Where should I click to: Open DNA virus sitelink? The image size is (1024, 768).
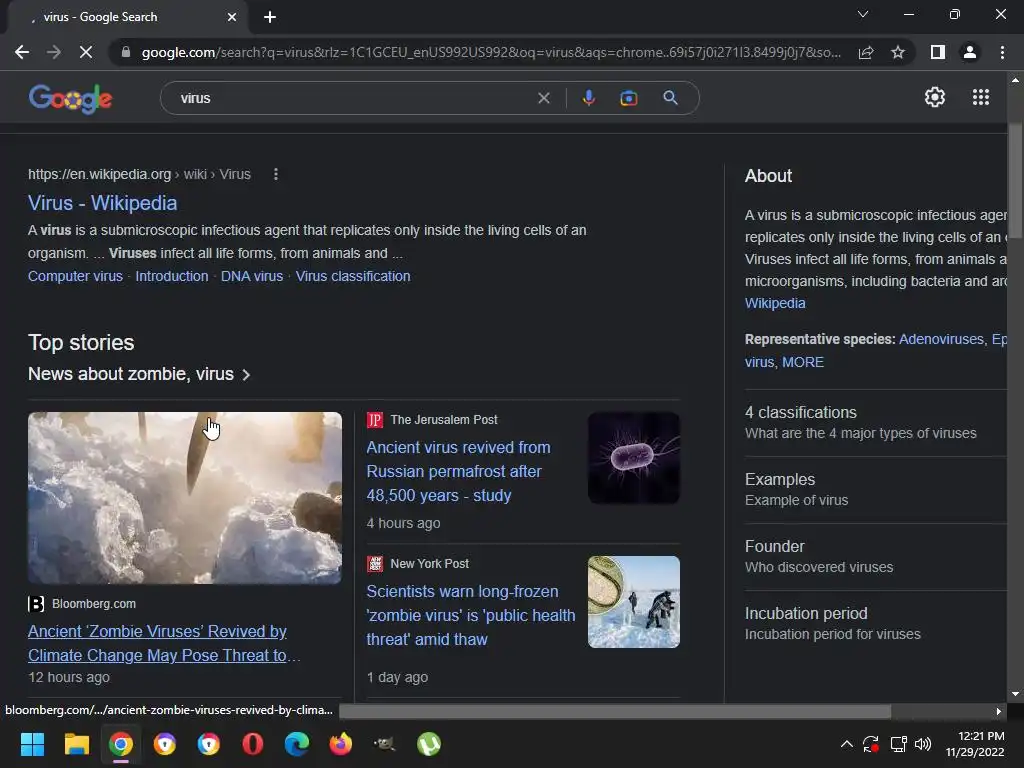click(252, 276)
